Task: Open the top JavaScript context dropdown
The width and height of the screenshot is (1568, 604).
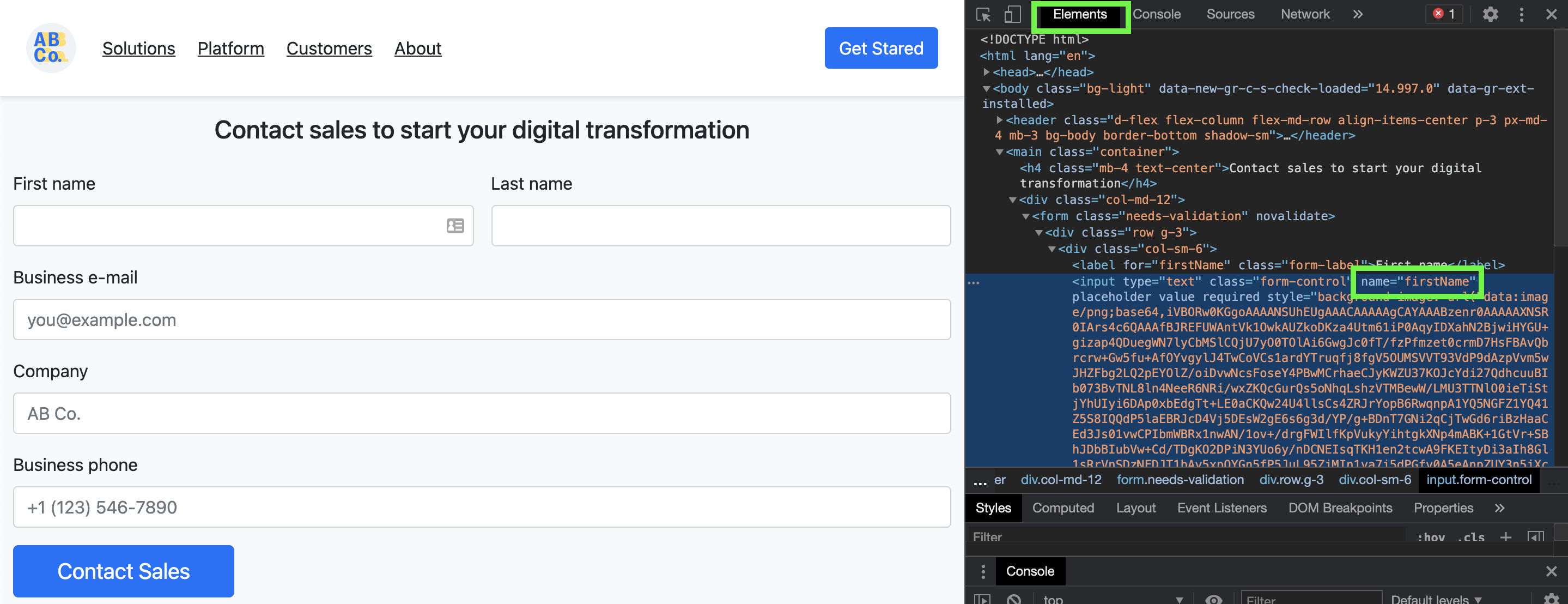Action: point(1112,599)
